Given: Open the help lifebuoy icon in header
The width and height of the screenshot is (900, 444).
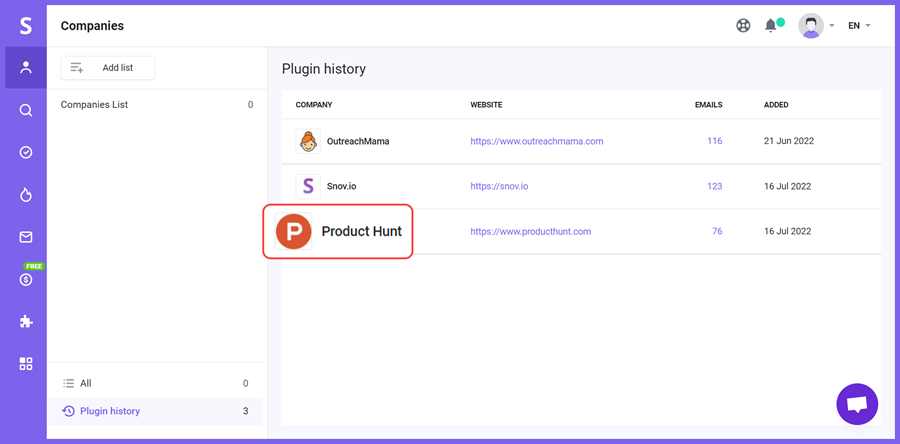Looking at the screenshot, I should (743, 26).
